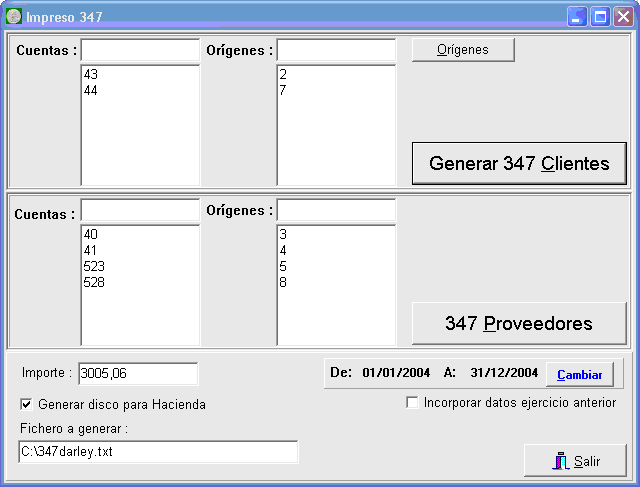Focus the clients Orígenes text field
The height and width of the screenshot is (487, 640).
click(336, 50)
